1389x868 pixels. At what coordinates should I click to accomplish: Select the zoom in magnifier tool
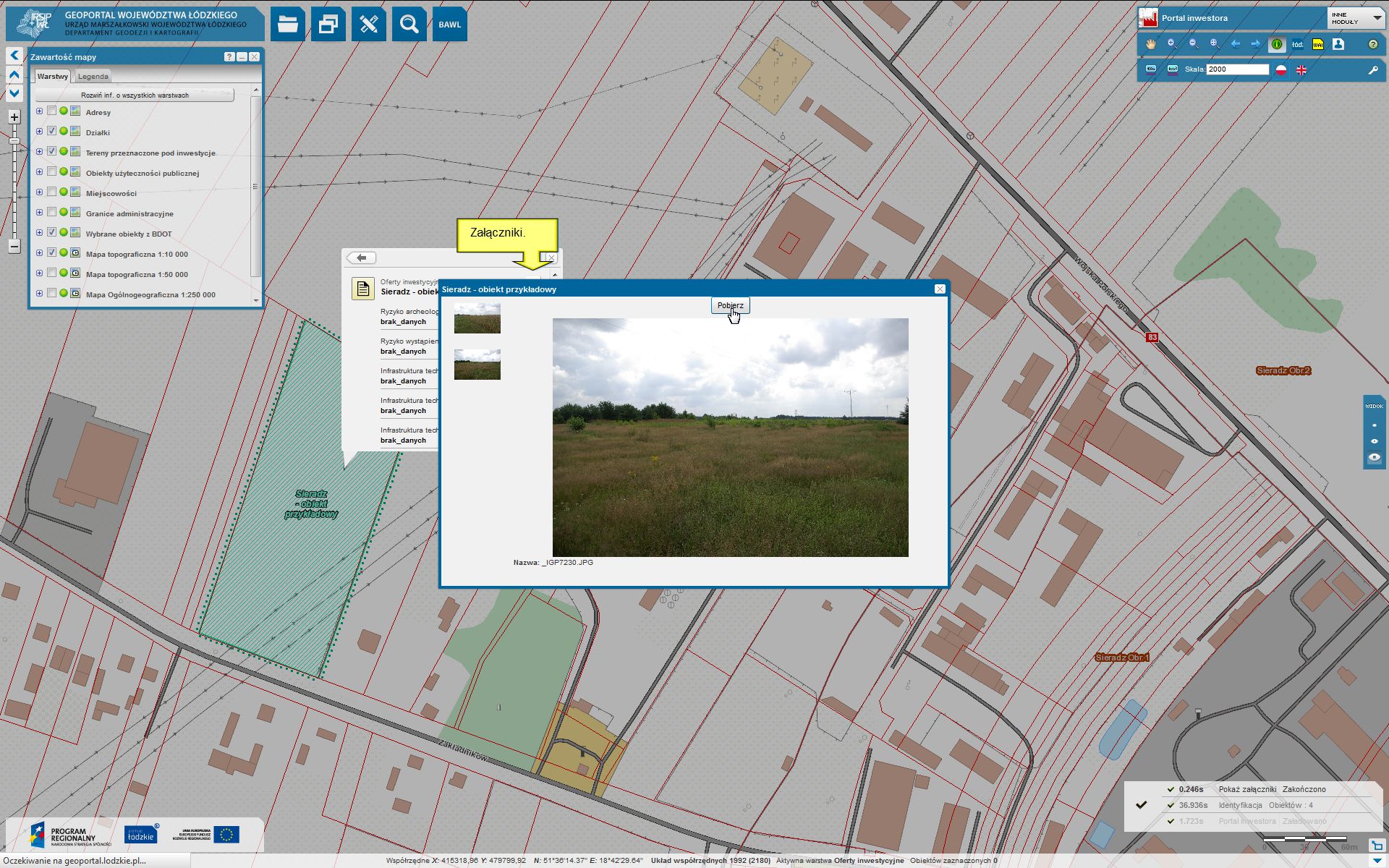click(1172, 44)
